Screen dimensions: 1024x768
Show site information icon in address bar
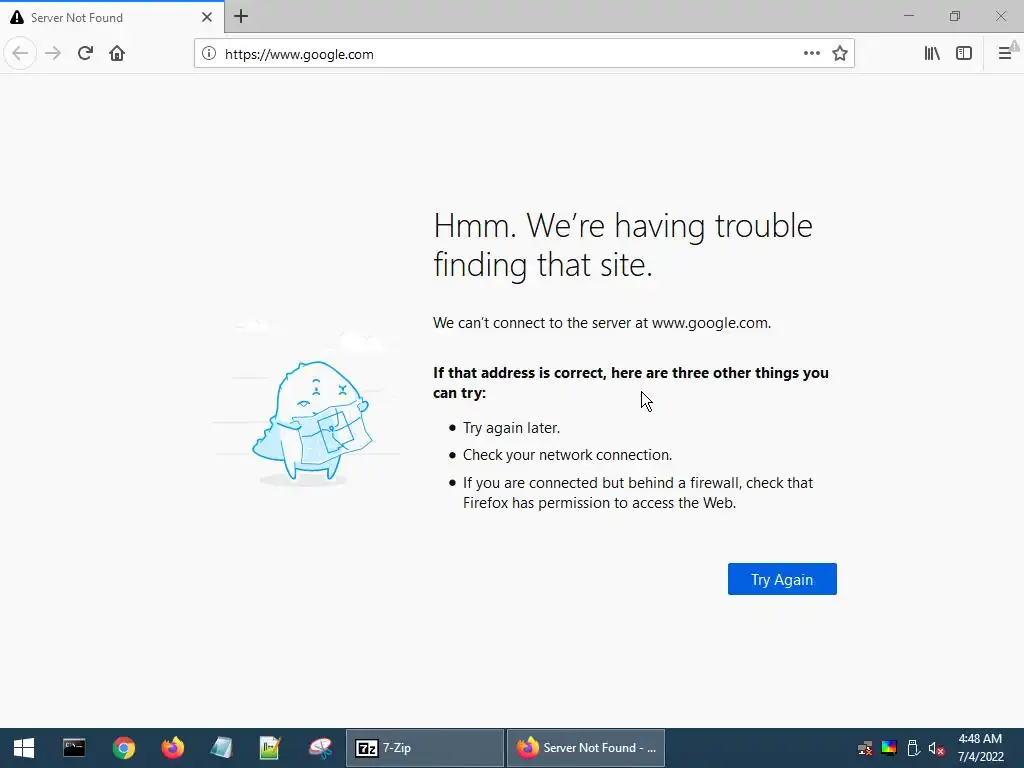point(209,54)
